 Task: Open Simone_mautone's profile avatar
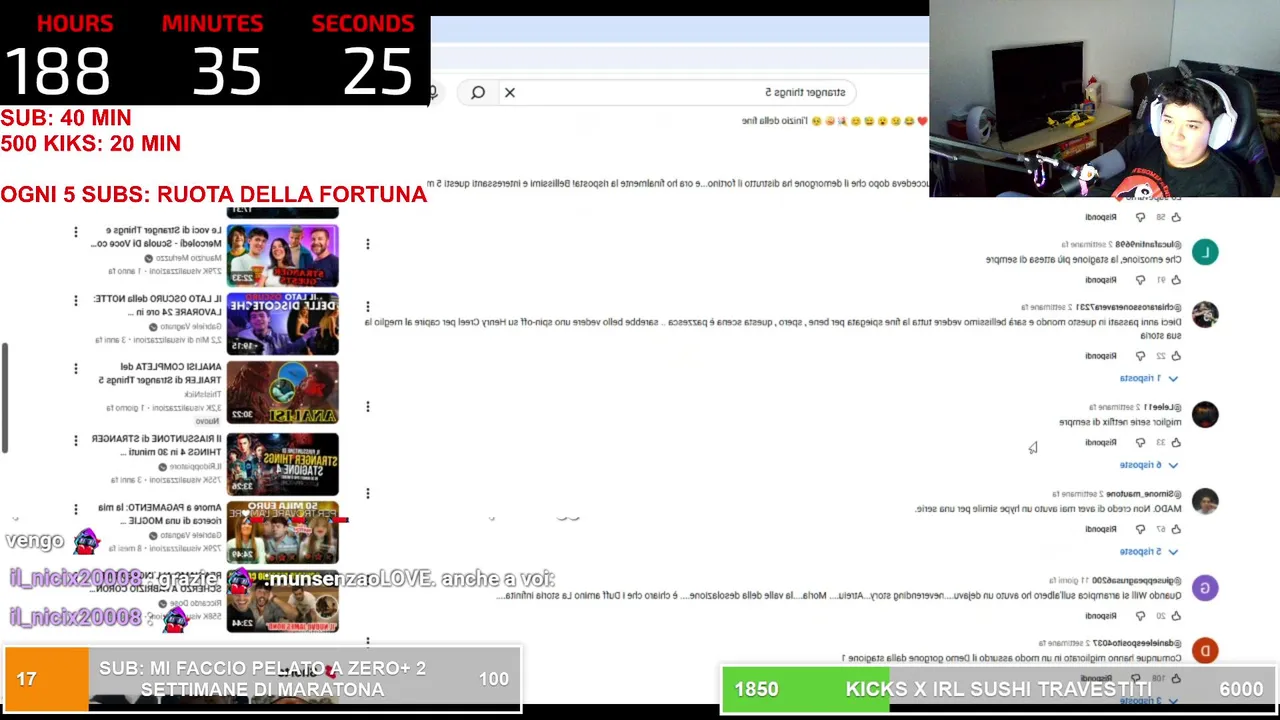[x=1205, y=501]
